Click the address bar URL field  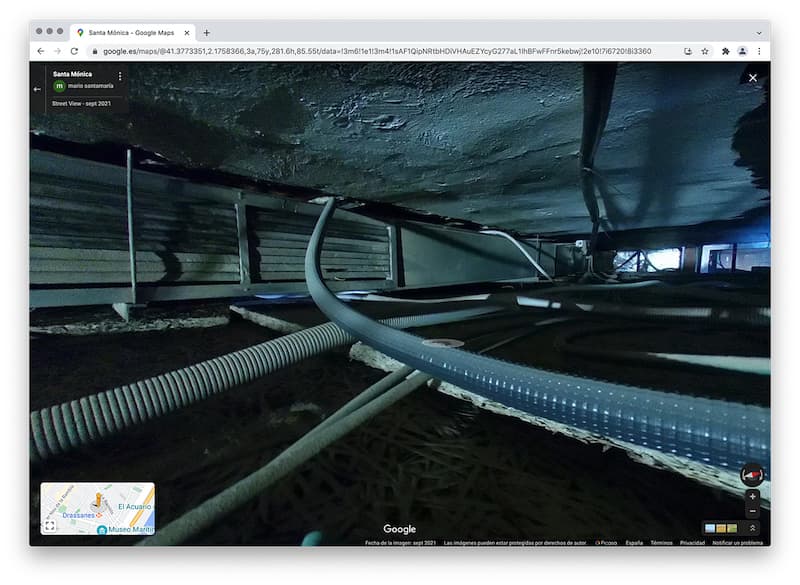point(380,51)
